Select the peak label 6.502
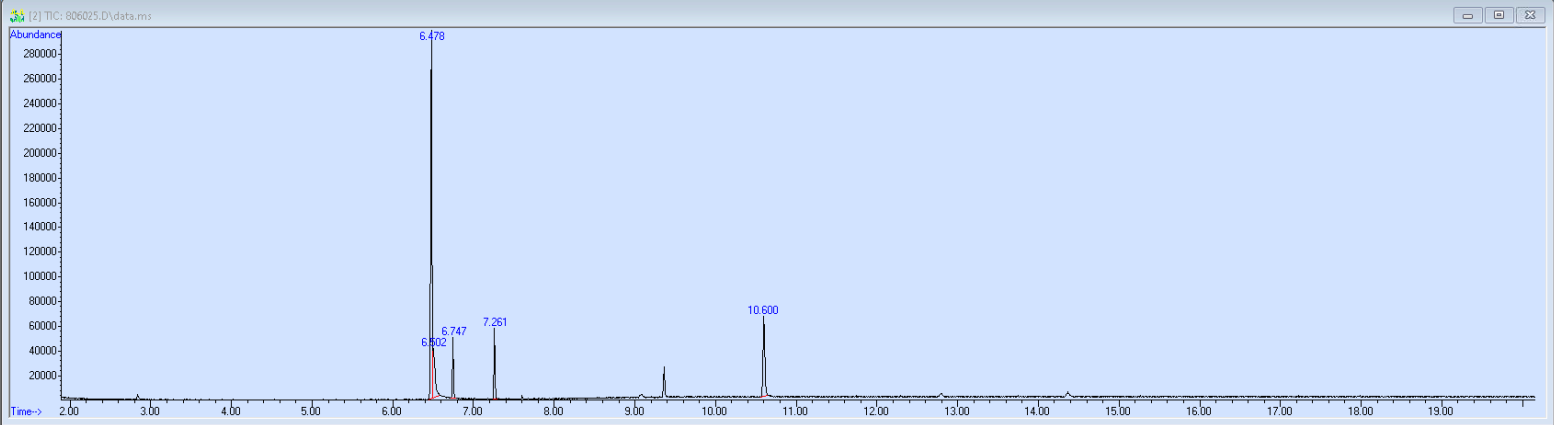The height and width of the screenshot is (425, 1554). click(434, 342)
